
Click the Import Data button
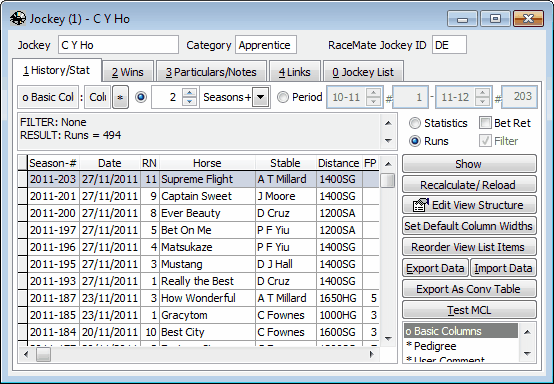click(503, 268)
